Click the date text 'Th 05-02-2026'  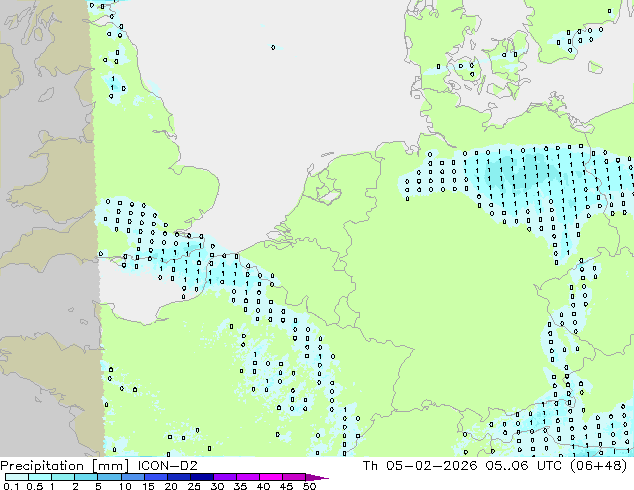pos(420,466)
